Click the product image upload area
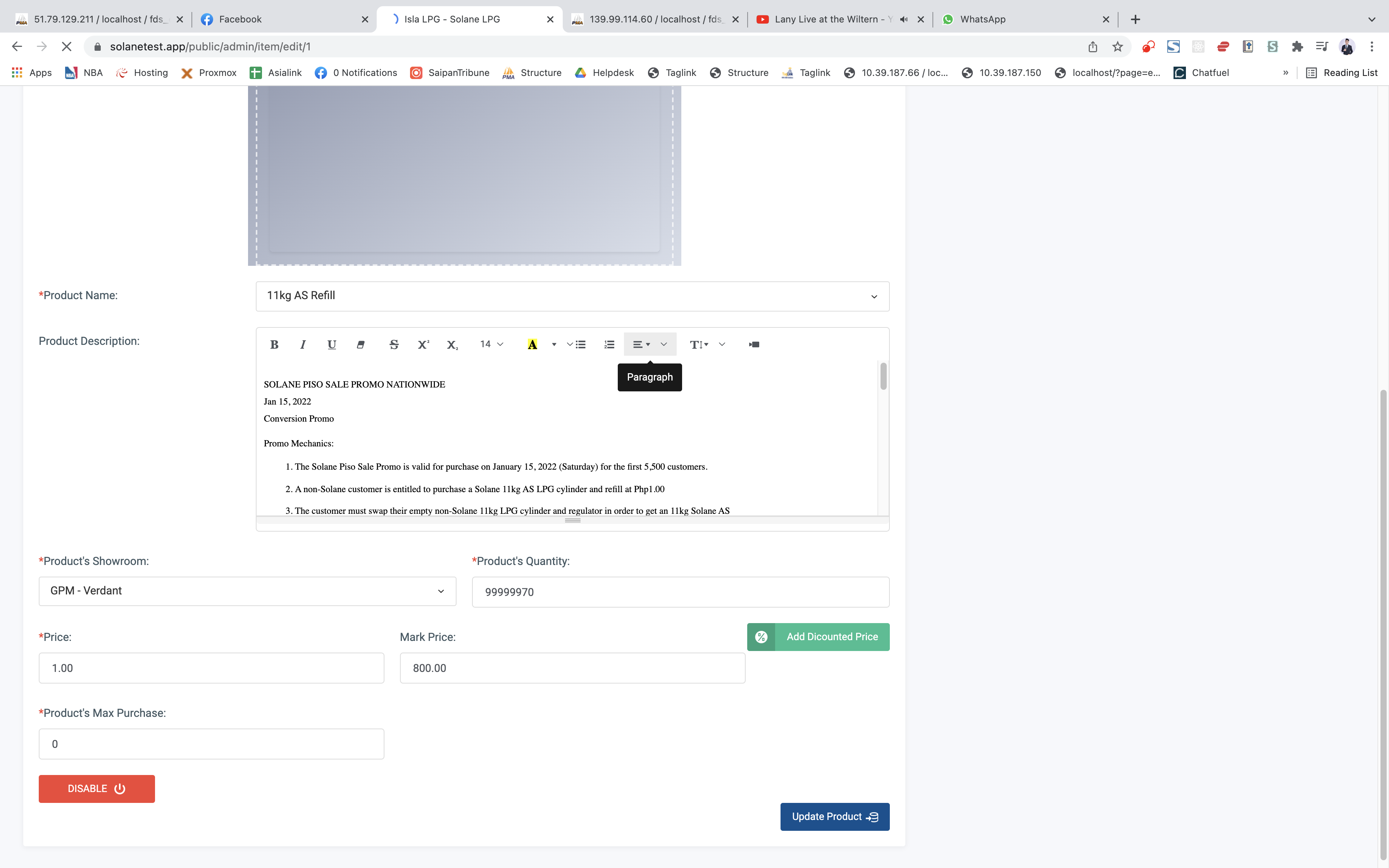Viewport: 1389px width, 868px height. (x=464, y=176)
